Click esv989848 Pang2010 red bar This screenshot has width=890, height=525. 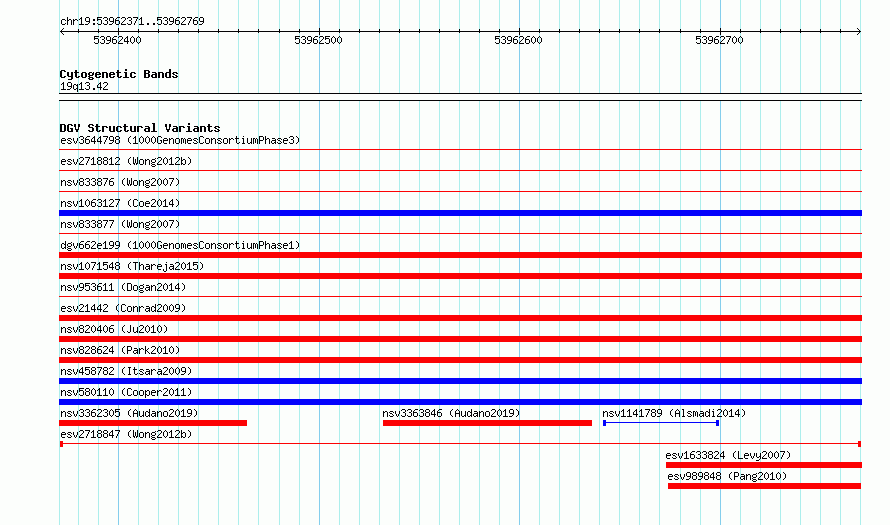coord(765,486)
